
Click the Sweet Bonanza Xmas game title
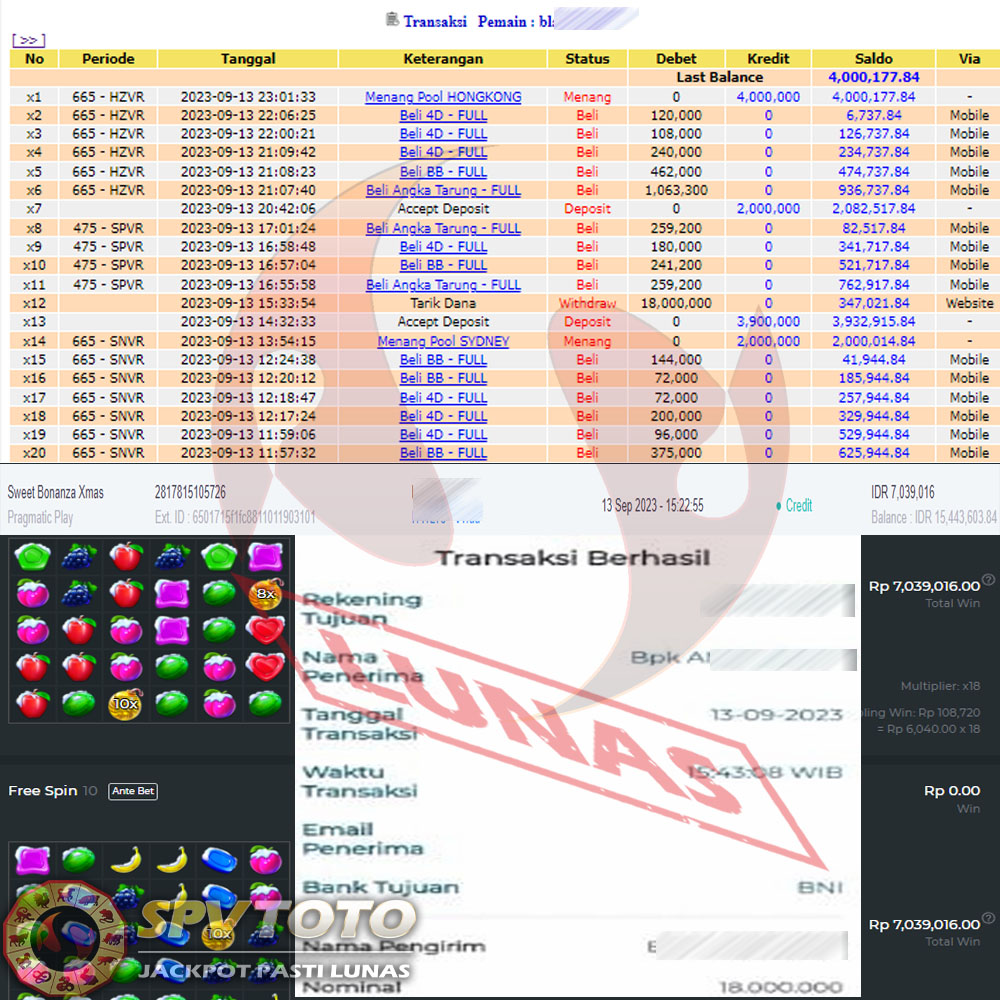click(55, 493)
